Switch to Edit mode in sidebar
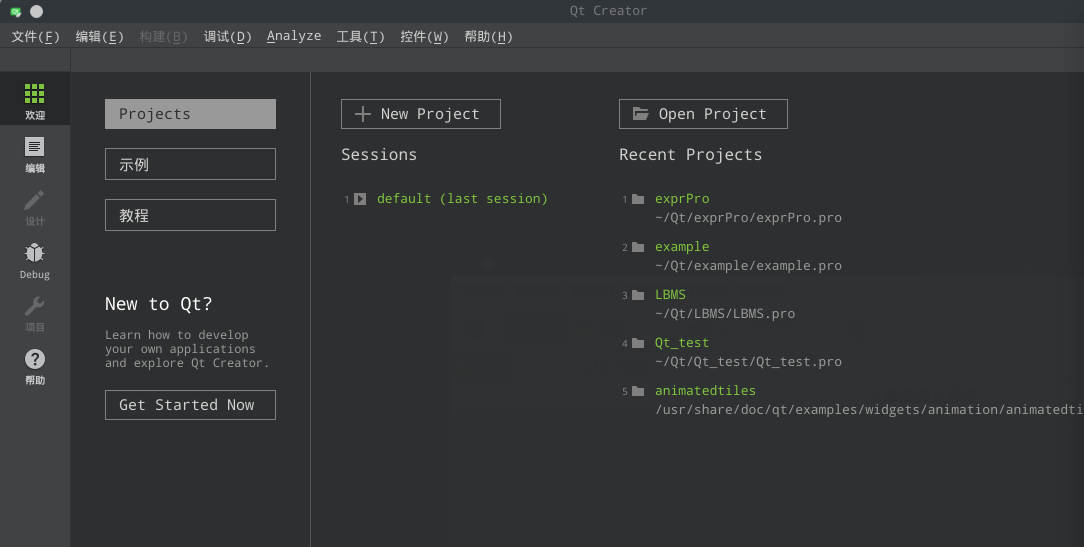This screenshot has height=547, width=1084. [34, 148]
